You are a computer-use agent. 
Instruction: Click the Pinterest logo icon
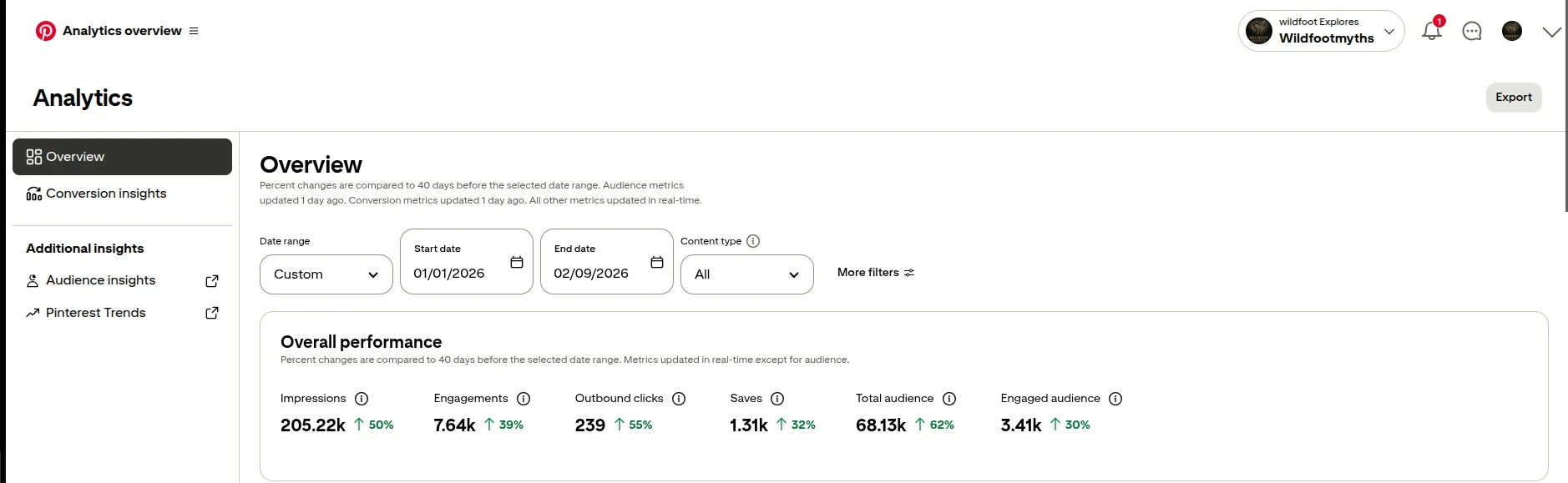click(46, 31)
